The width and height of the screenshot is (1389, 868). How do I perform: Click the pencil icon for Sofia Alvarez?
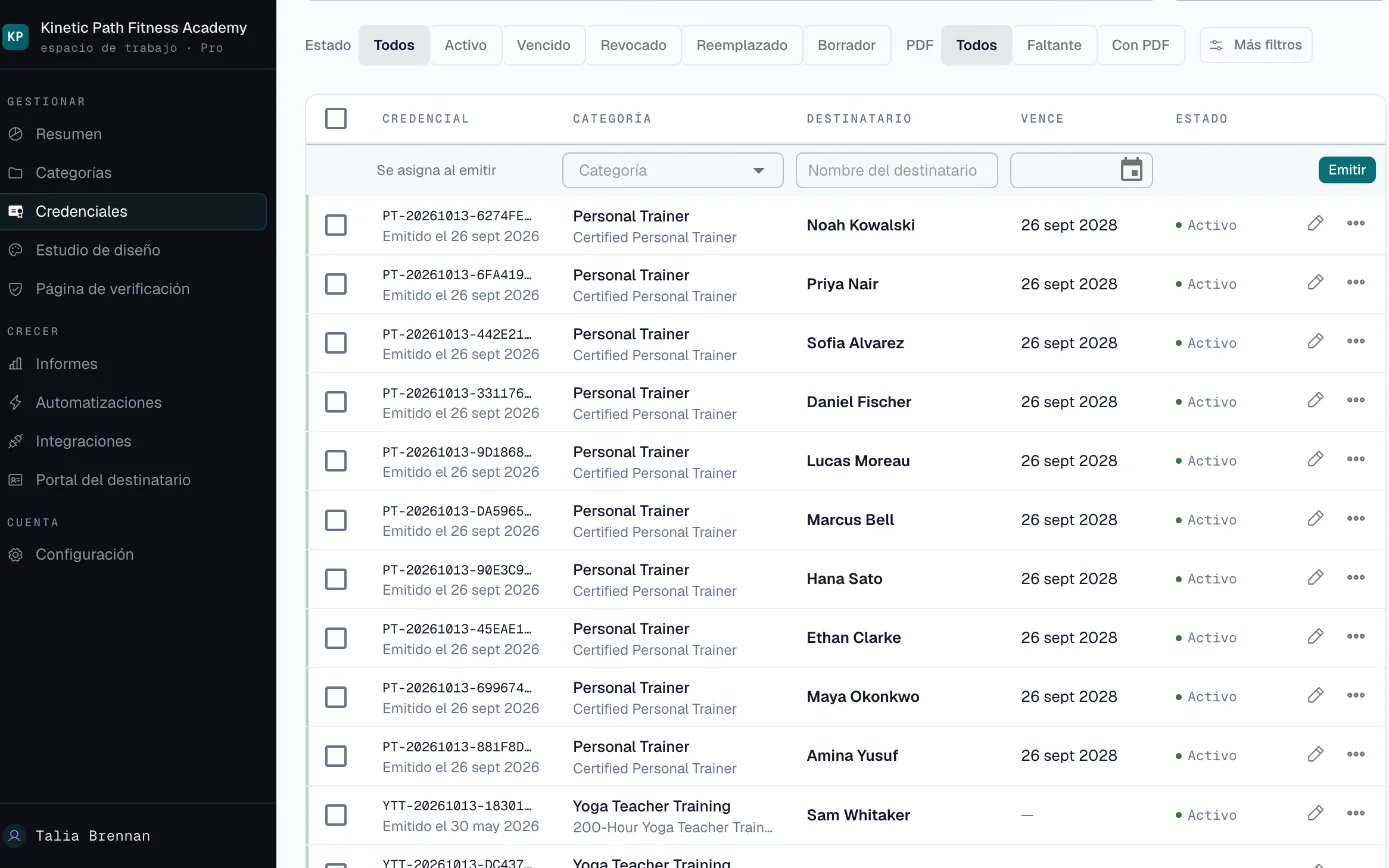1315,341
